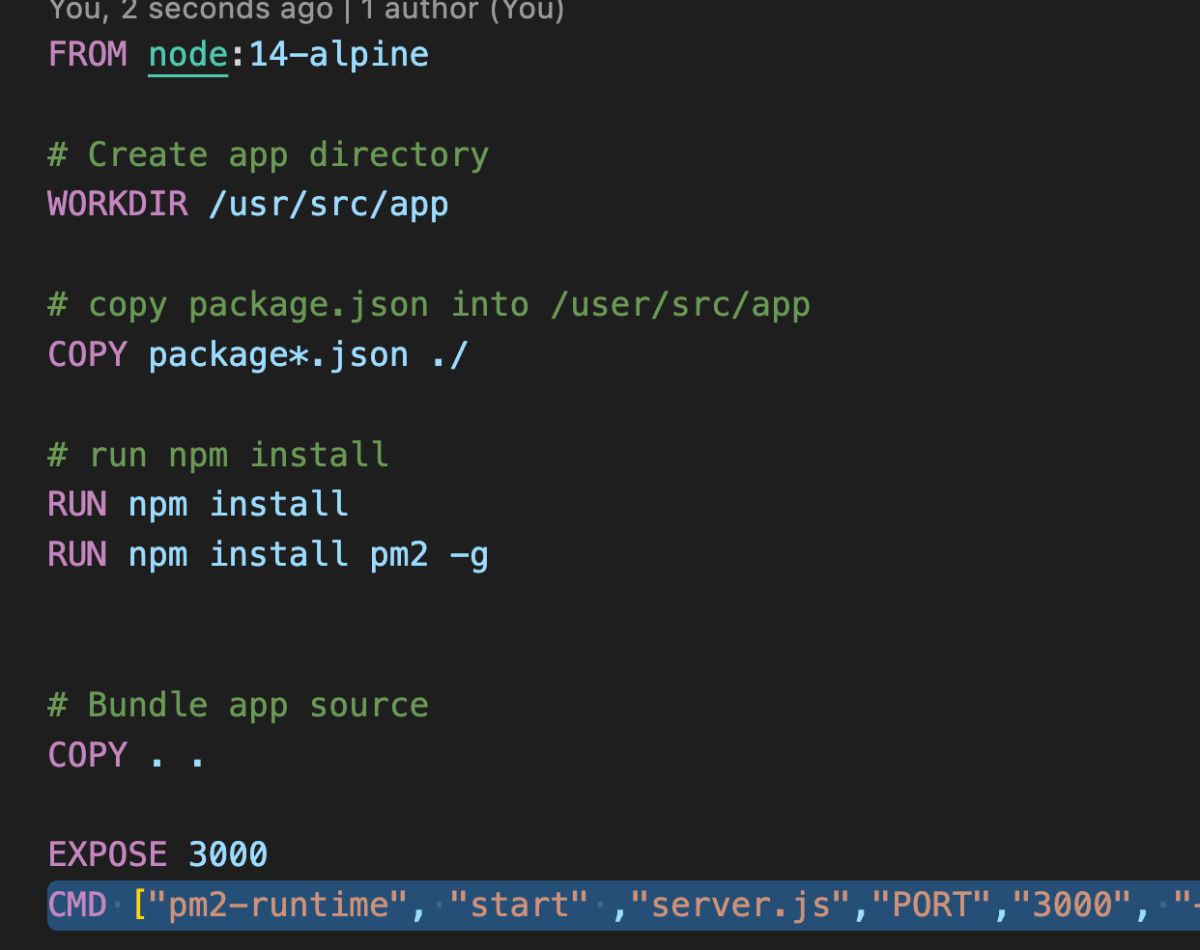Click the -g flag on the pm2 install line
This screenshot has height=950, width=1200.
tap(470, 555)
